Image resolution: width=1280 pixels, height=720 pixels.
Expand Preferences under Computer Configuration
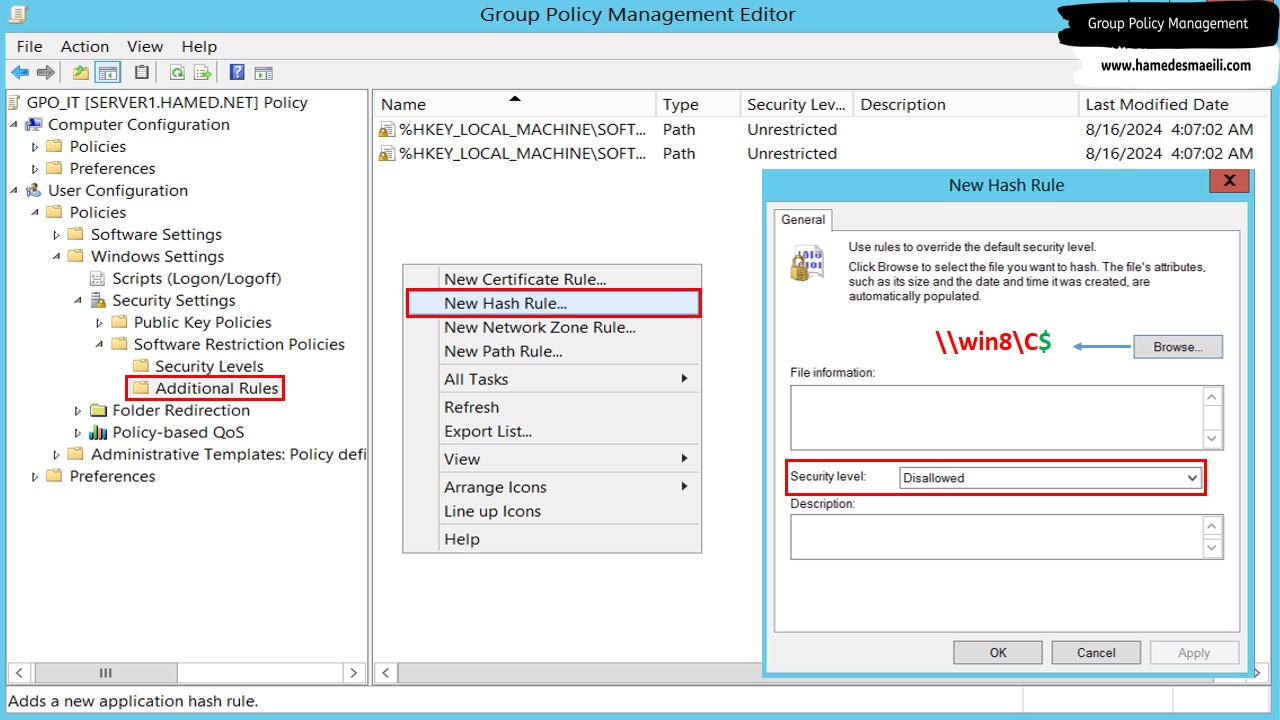[x=35, y=169]
